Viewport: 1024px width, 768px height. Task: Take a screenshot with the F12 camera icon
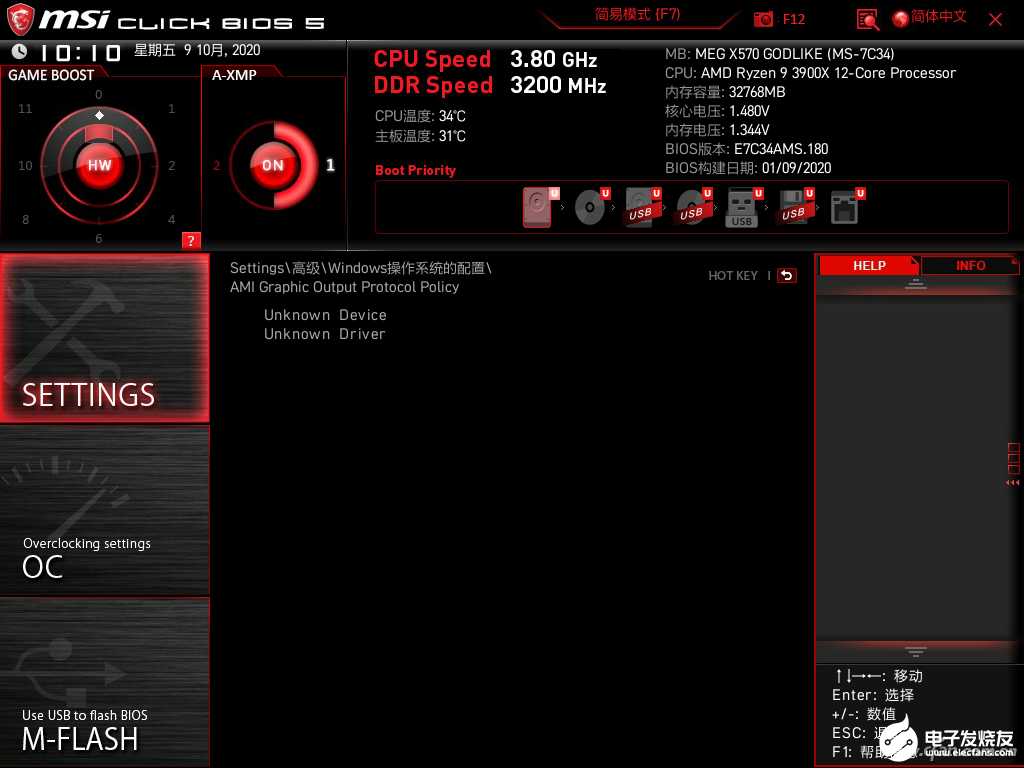[763, 20]
